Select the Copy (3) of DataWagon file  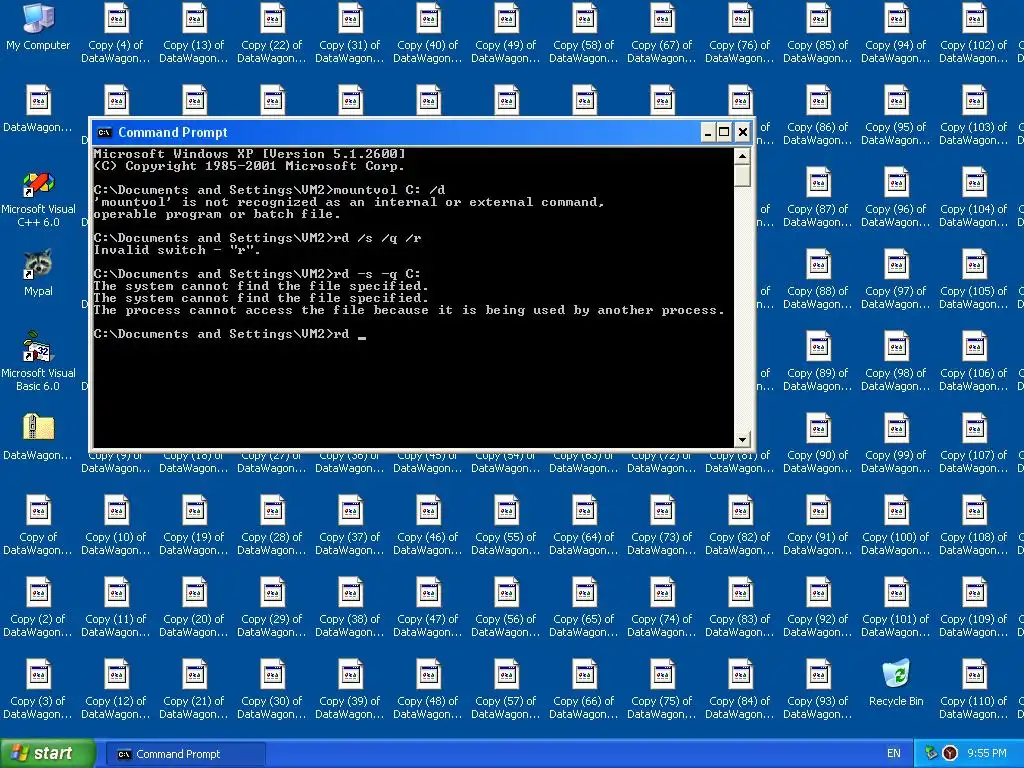pos(38,688)
